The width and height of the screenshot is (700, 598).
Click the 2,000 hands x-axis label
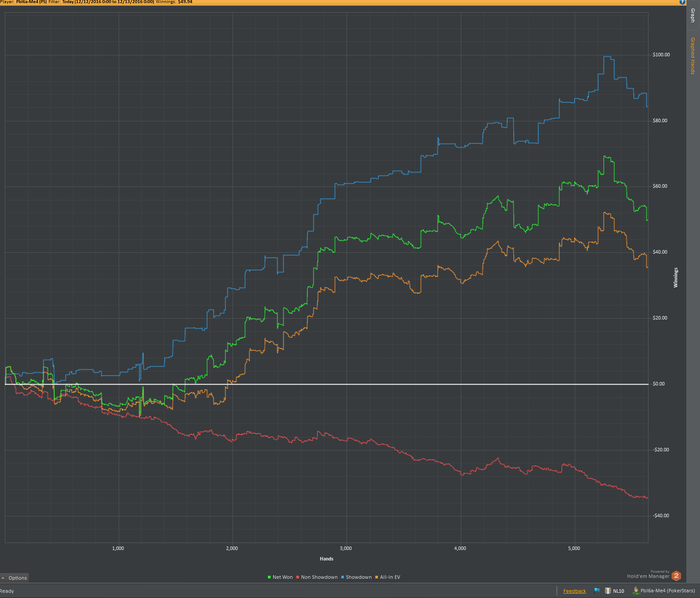(x=232, y=548)
